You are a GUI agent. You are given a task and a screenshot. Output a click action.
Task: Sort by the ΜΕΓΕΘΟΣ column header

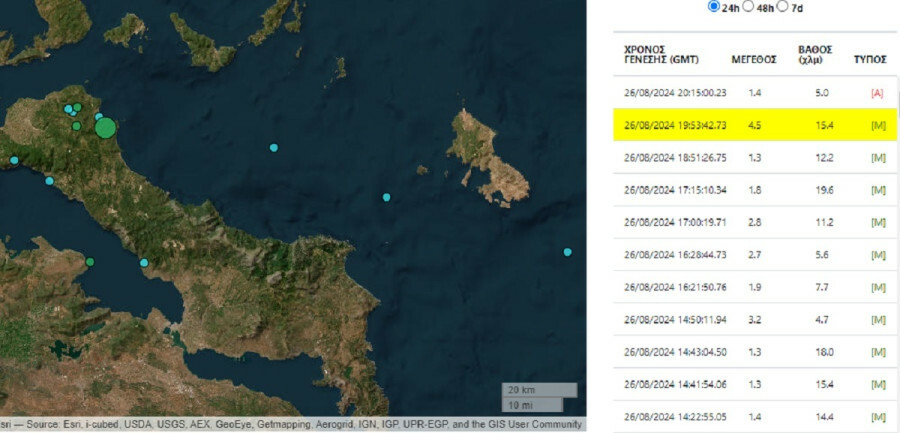coord(754,59)
